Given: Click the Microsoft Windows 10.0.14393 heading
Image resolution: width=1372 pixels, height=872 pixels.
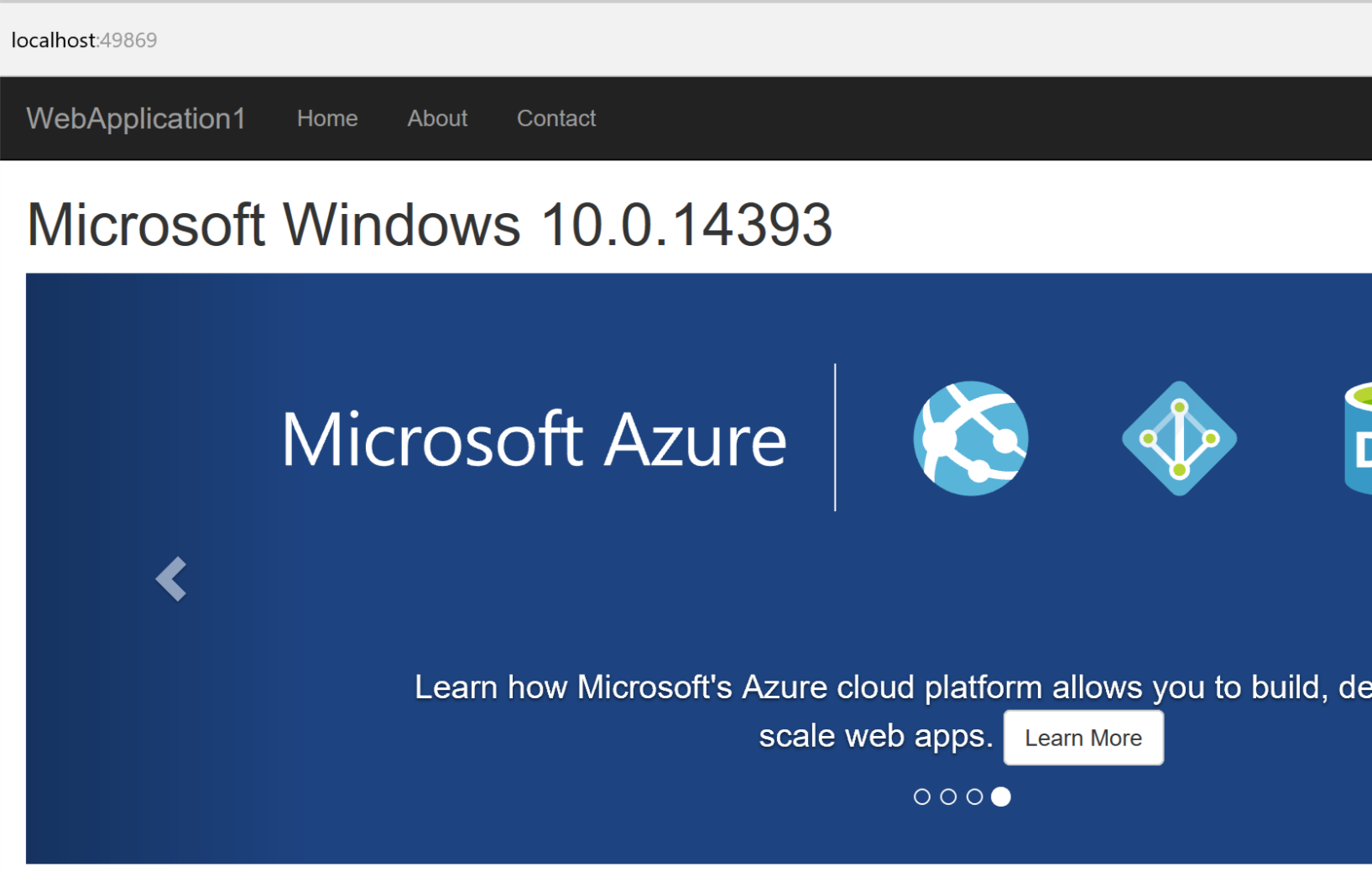Looking at the screenshot, I should pos(429,225).
